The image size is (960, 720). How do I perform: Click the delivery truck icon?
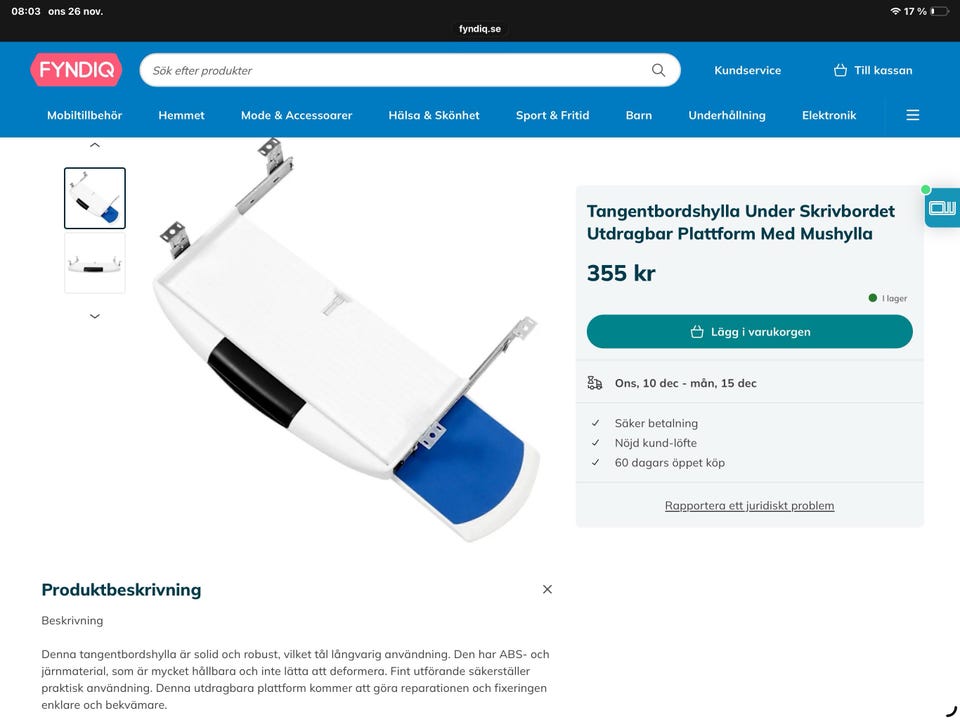pos(594,383)
